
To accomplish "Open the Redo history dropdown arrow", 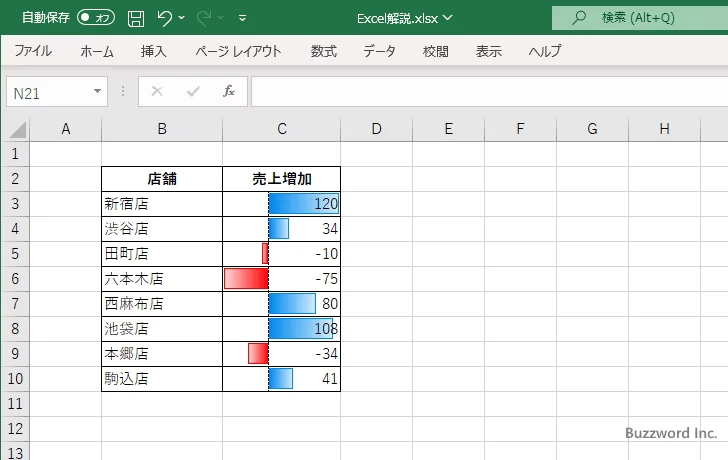I will pos(221,18).
